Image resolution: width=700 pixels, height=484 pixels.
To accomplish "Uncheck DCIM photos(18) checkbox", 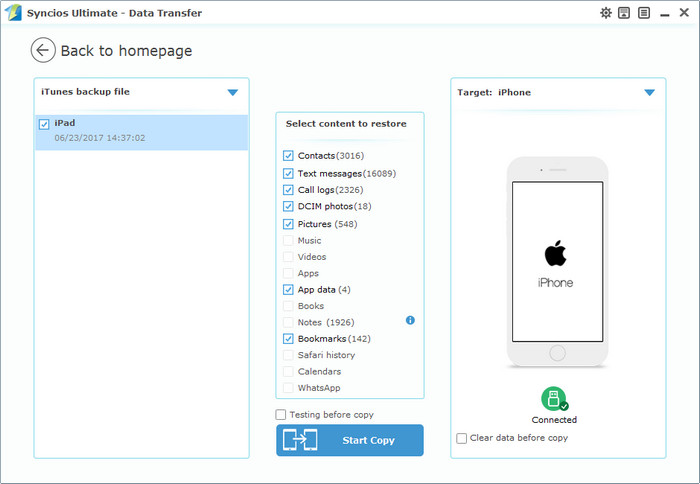I will [x=288, y=206].
